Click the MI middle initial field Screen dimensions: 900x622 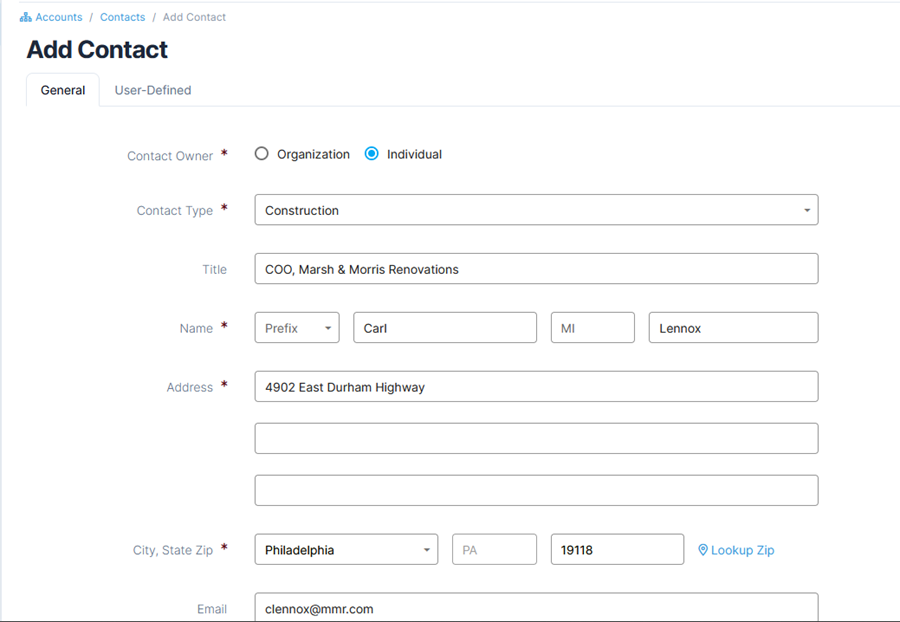coord(592,328)
